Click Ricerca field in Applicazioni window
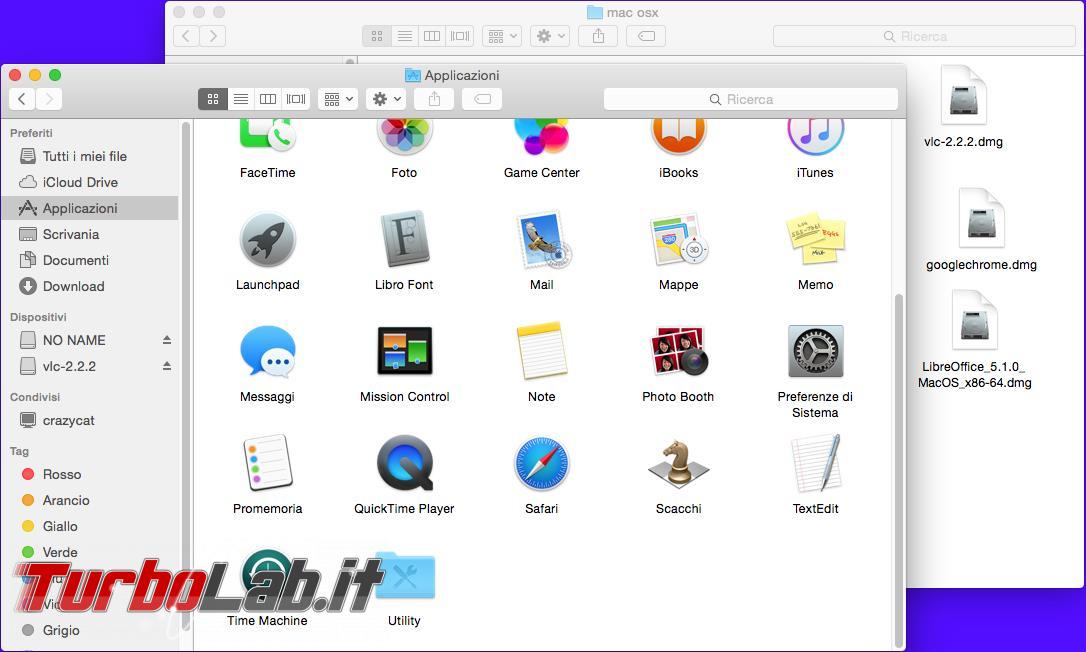This screenshot has height=652, width=1086. (751, 99)
